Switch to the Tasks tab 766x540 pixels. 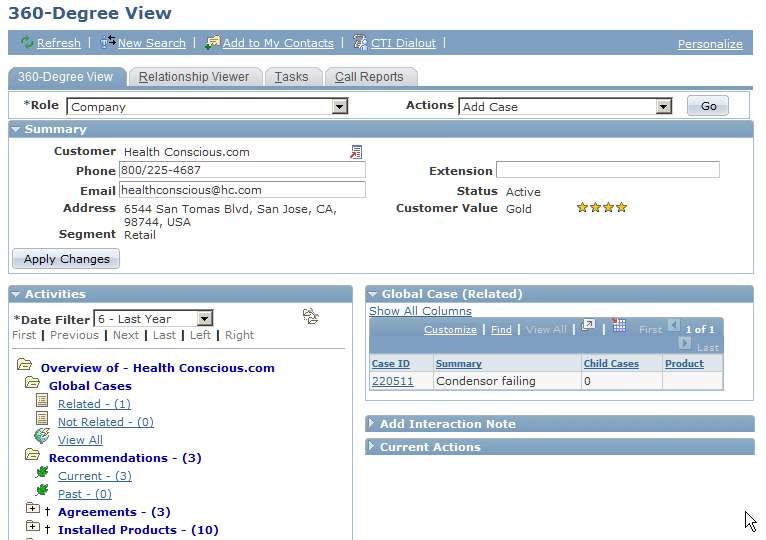(292, 77)
